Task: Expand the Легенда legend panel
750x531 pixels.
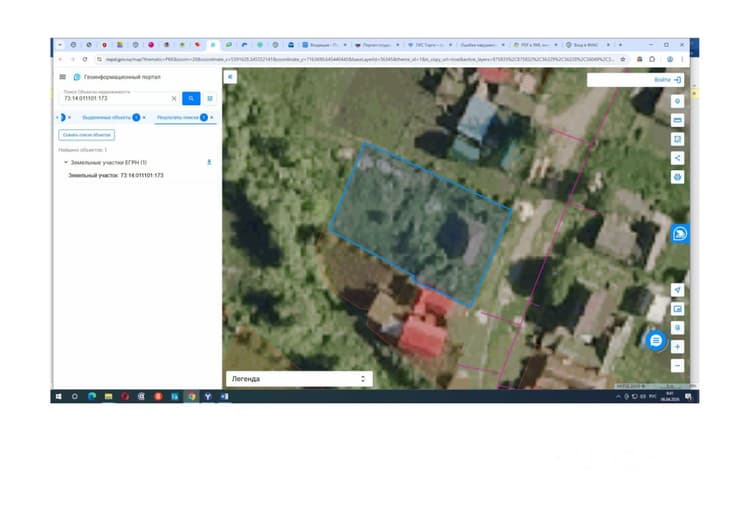Action: click(299, 379)
